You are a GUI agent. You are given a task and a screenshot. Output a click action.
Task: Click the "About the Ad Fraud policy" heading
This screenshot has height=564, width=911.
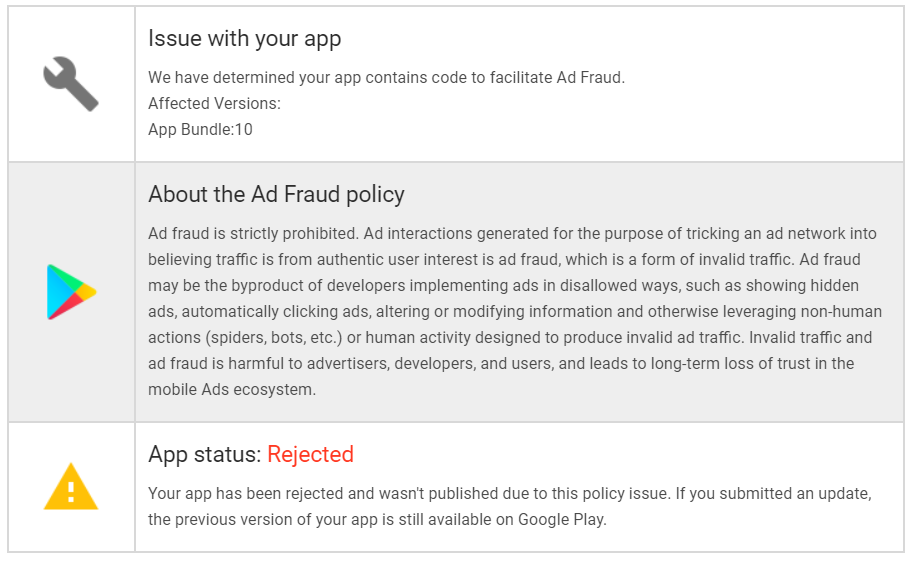(276, 194)
